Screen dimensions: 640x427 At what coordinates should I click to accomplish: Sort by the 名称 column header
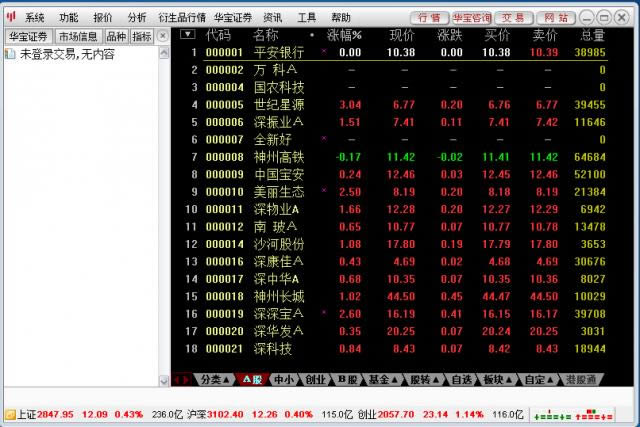tap(266, 35)
